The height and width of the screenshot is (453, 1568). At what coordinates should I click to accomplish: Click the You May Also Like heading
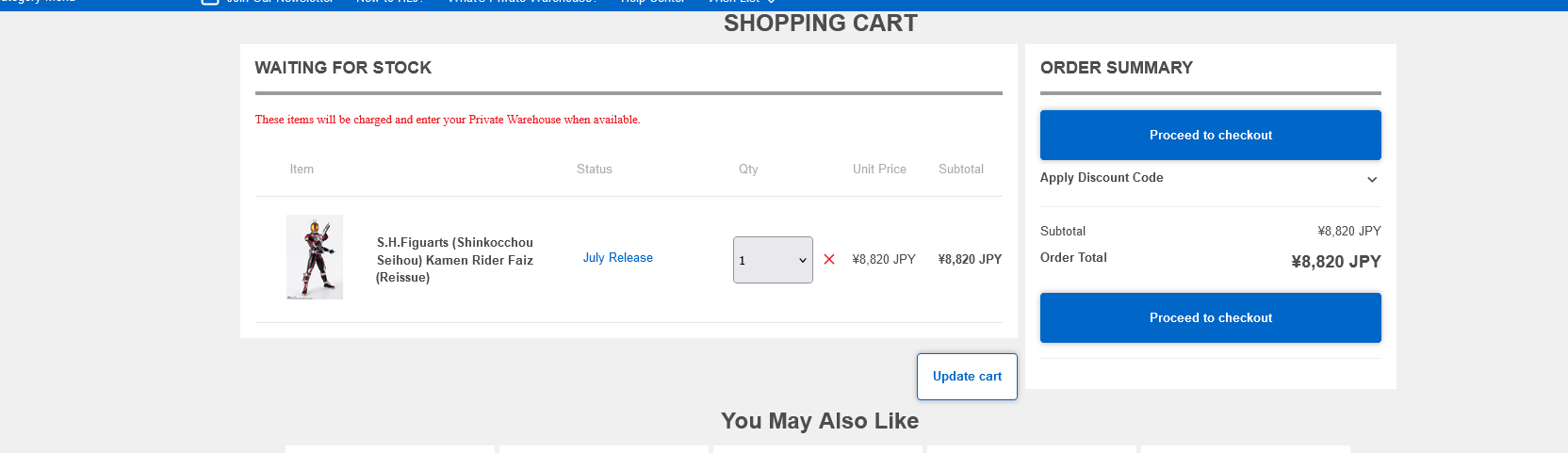(820, 421)
